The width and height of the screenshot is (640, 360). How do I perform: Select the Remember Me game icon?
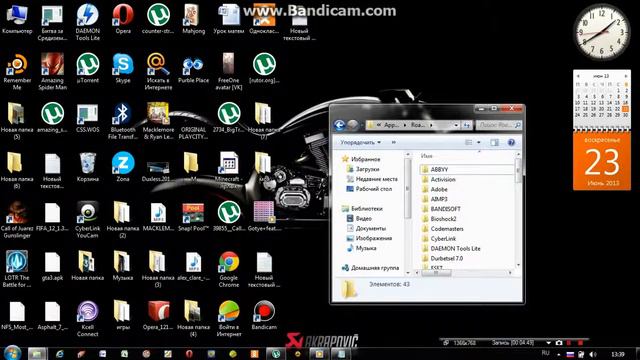click(17, 72)
